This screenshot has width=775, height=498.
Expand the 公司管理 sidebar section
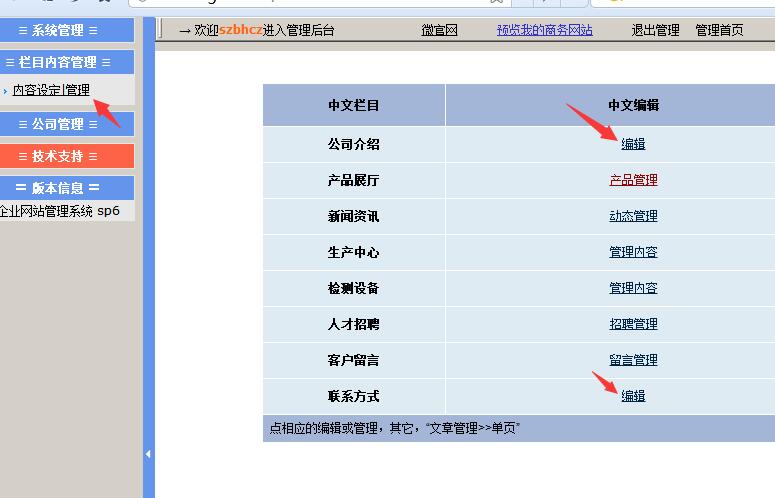pos(66,124)
